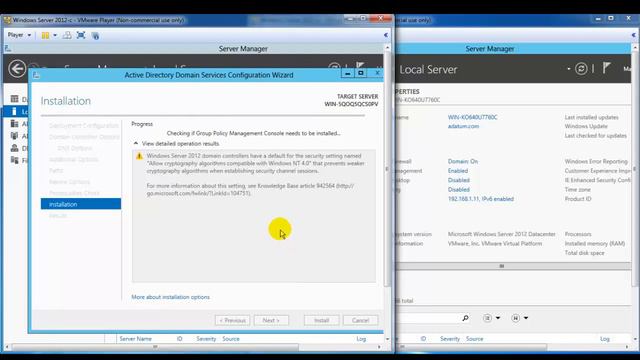Open More about installation options link
Viewport: 640px width, 360px height.
[x=170, y=297]
